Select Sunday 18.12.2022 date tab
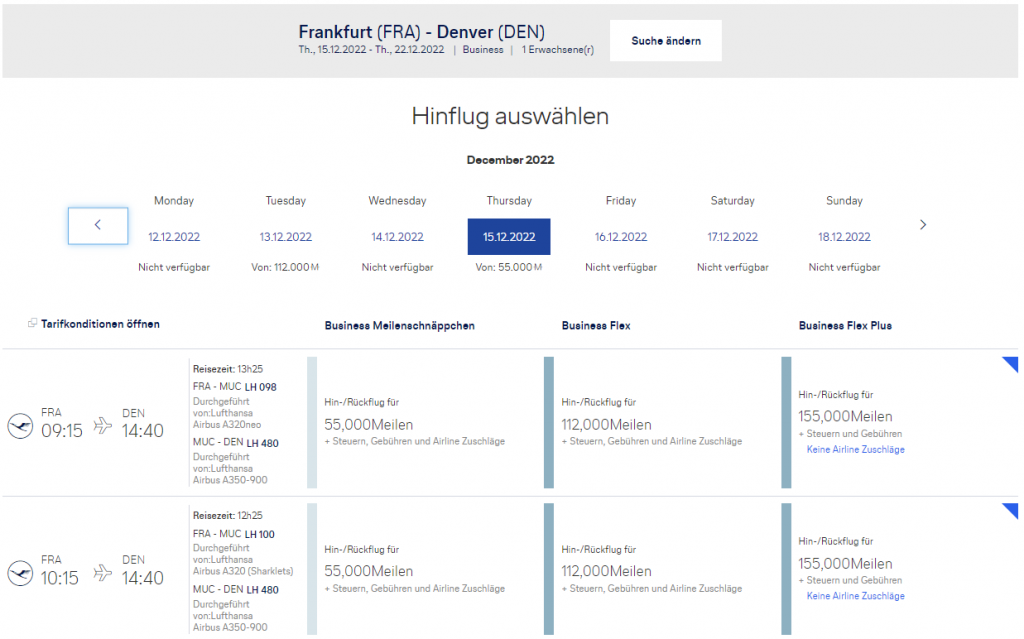1024x639 pixels. 844,237
